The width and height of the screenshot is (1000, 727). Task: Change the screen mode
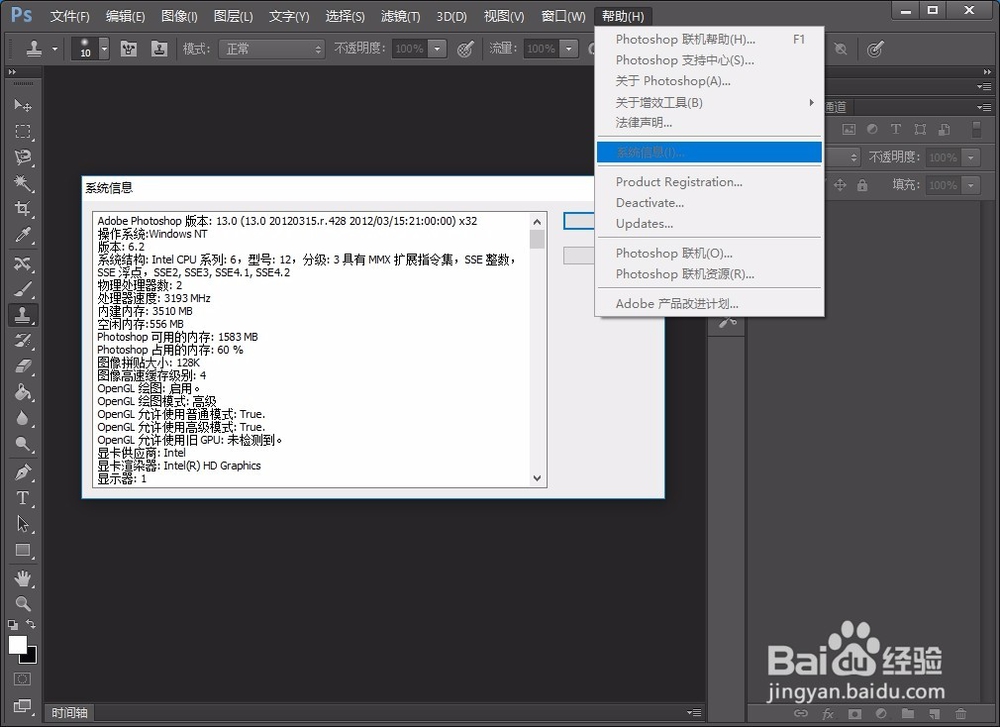[x=22, y=705]
